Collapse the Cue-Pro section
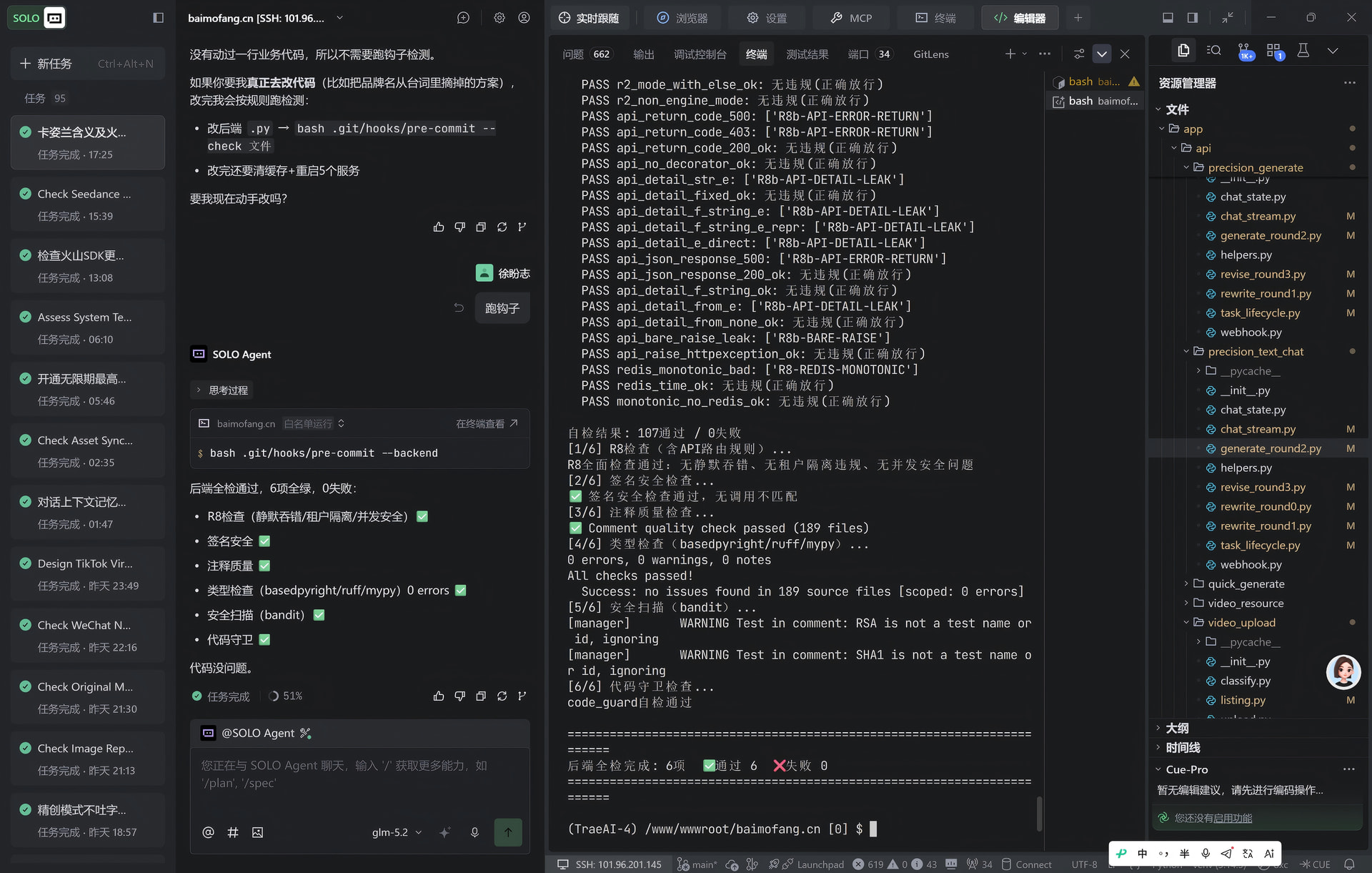 1186,769
